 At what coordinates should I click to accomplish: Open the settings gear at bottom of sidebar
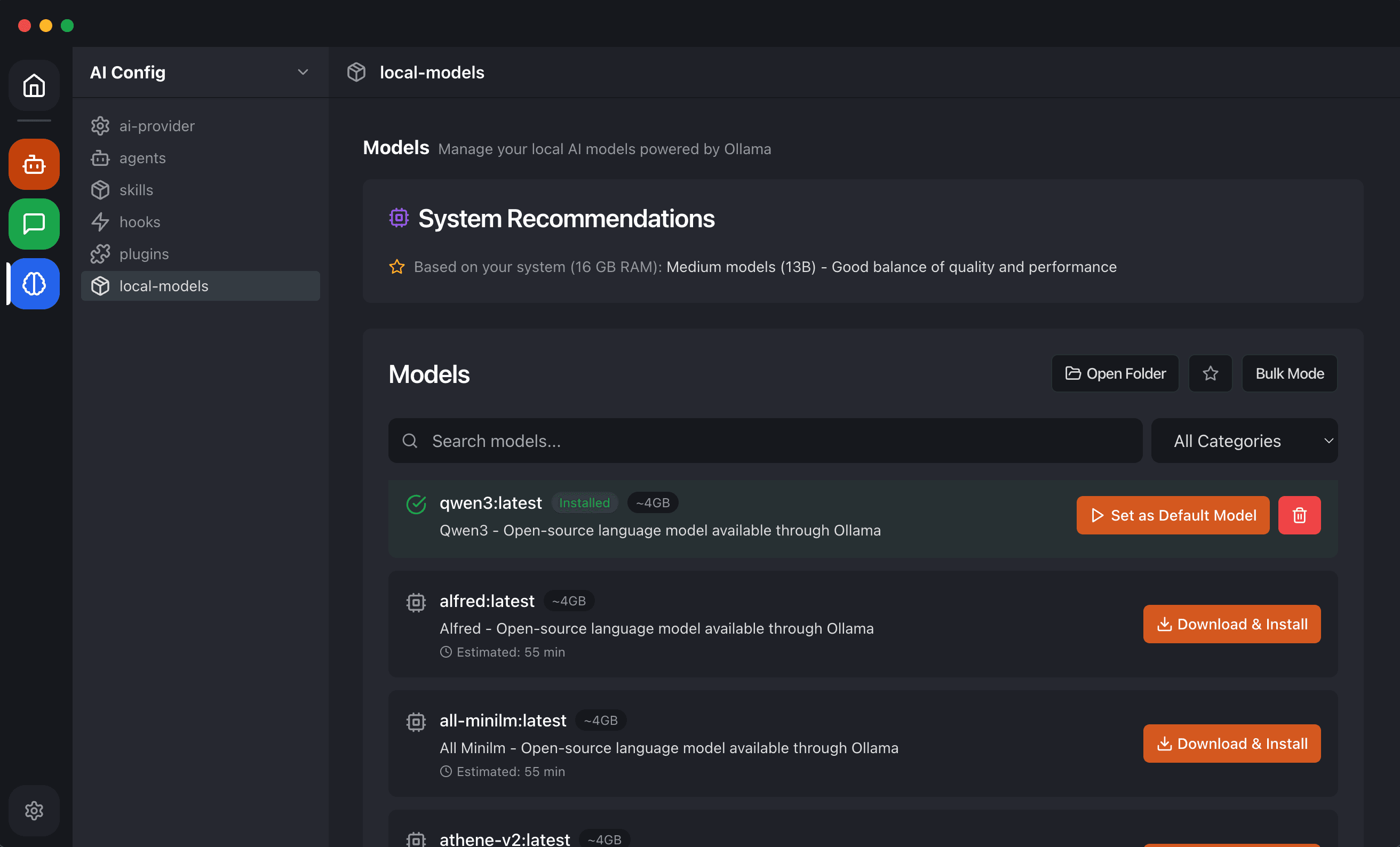coord(34,811)
